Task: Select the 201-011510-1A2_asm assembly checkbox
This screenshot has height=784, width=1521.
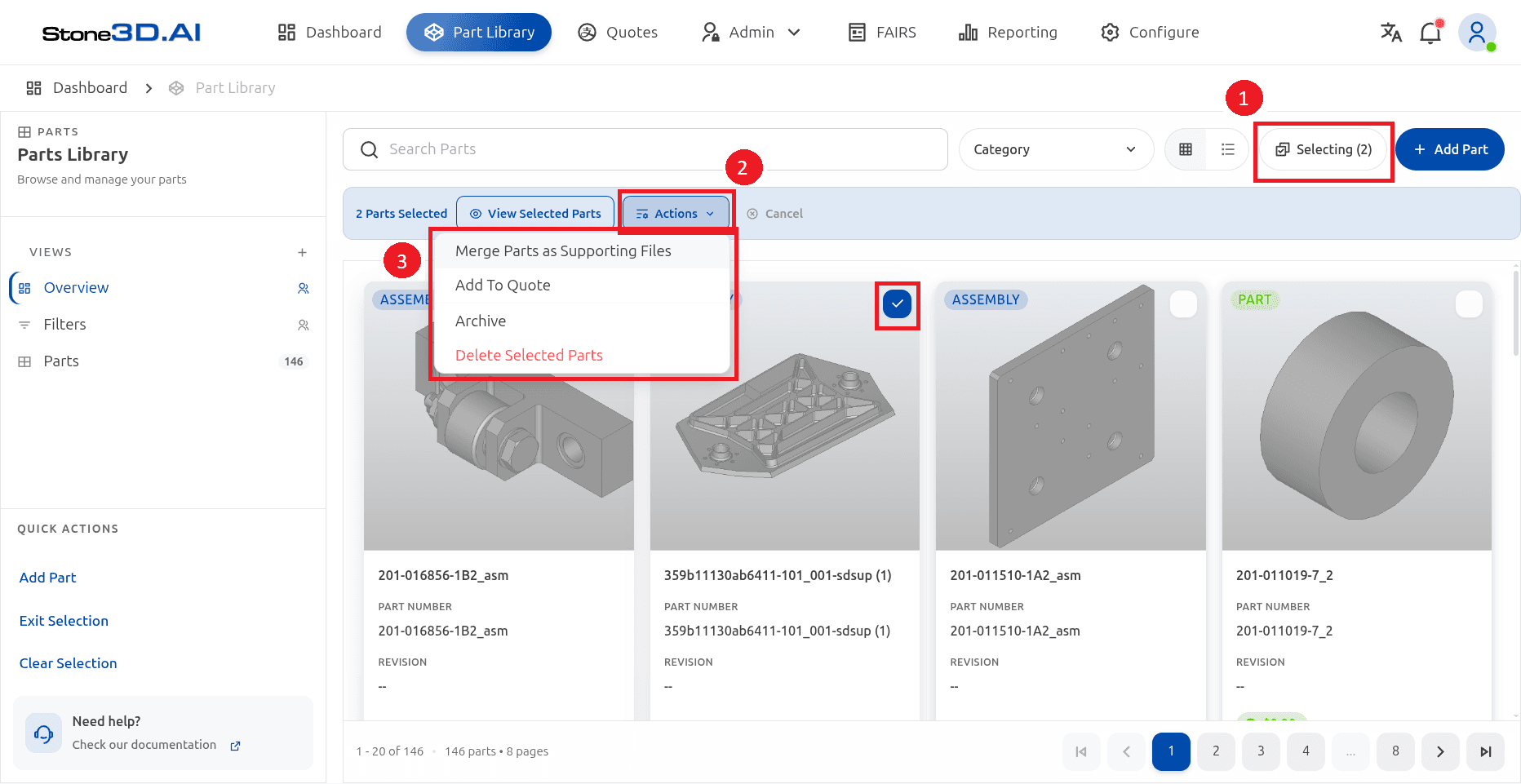Action: pos(1183,304)
